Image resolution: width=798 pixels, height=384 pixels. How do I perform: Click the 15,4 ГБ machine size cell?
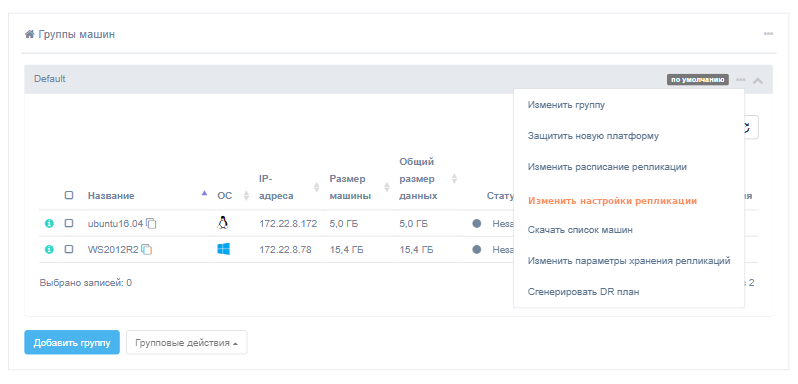346,249
